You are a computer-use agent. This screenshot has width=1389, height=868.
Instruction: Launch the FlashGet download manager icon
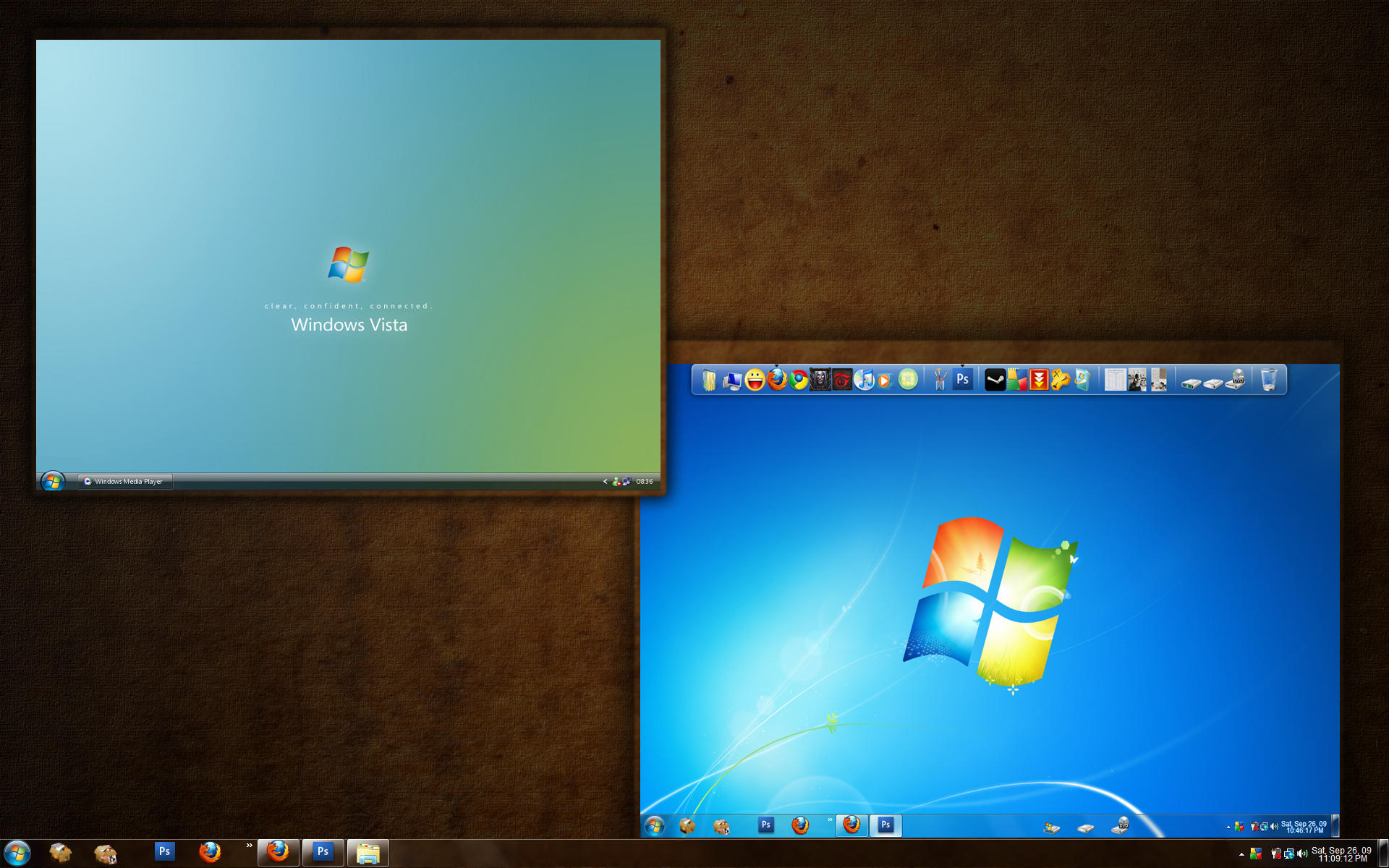[x=1040, y=379]
